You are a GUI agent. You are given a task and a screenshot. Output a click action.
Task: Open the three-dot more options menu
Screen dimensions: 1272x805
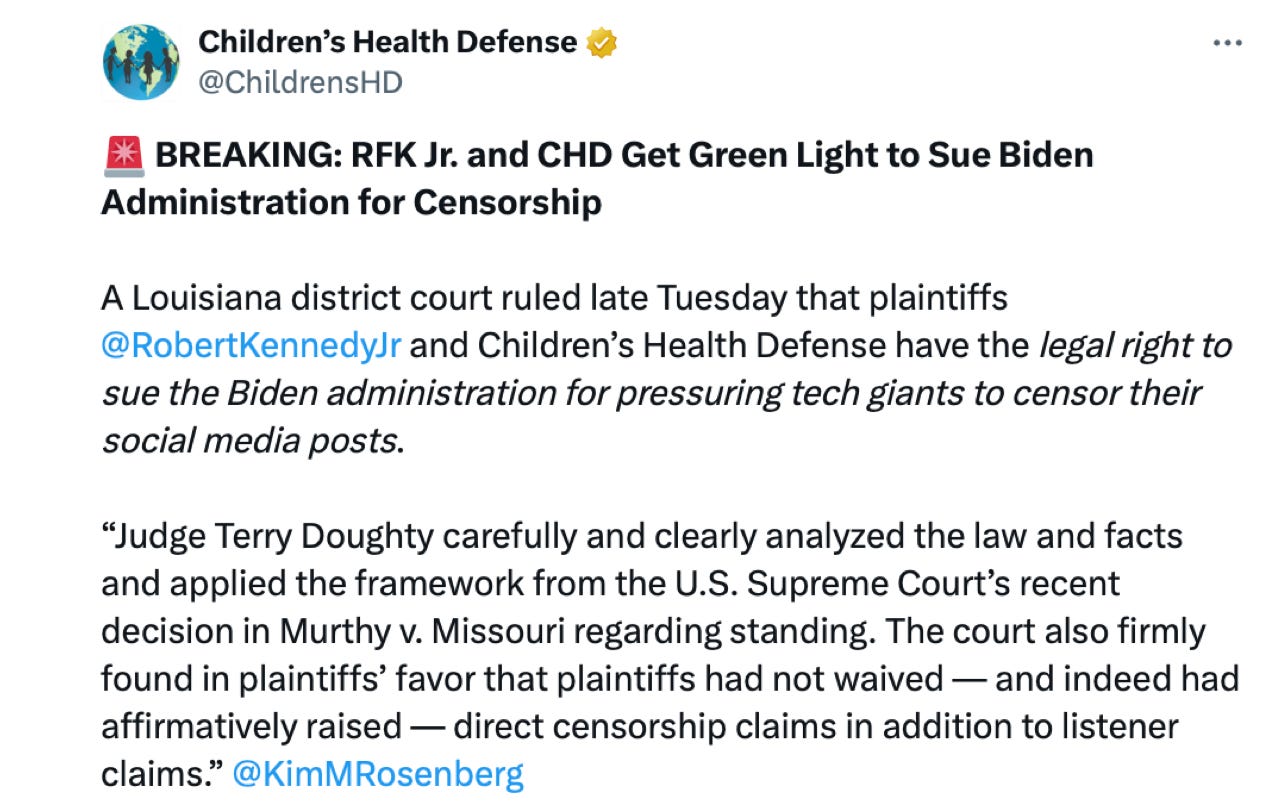point(1227,44)
